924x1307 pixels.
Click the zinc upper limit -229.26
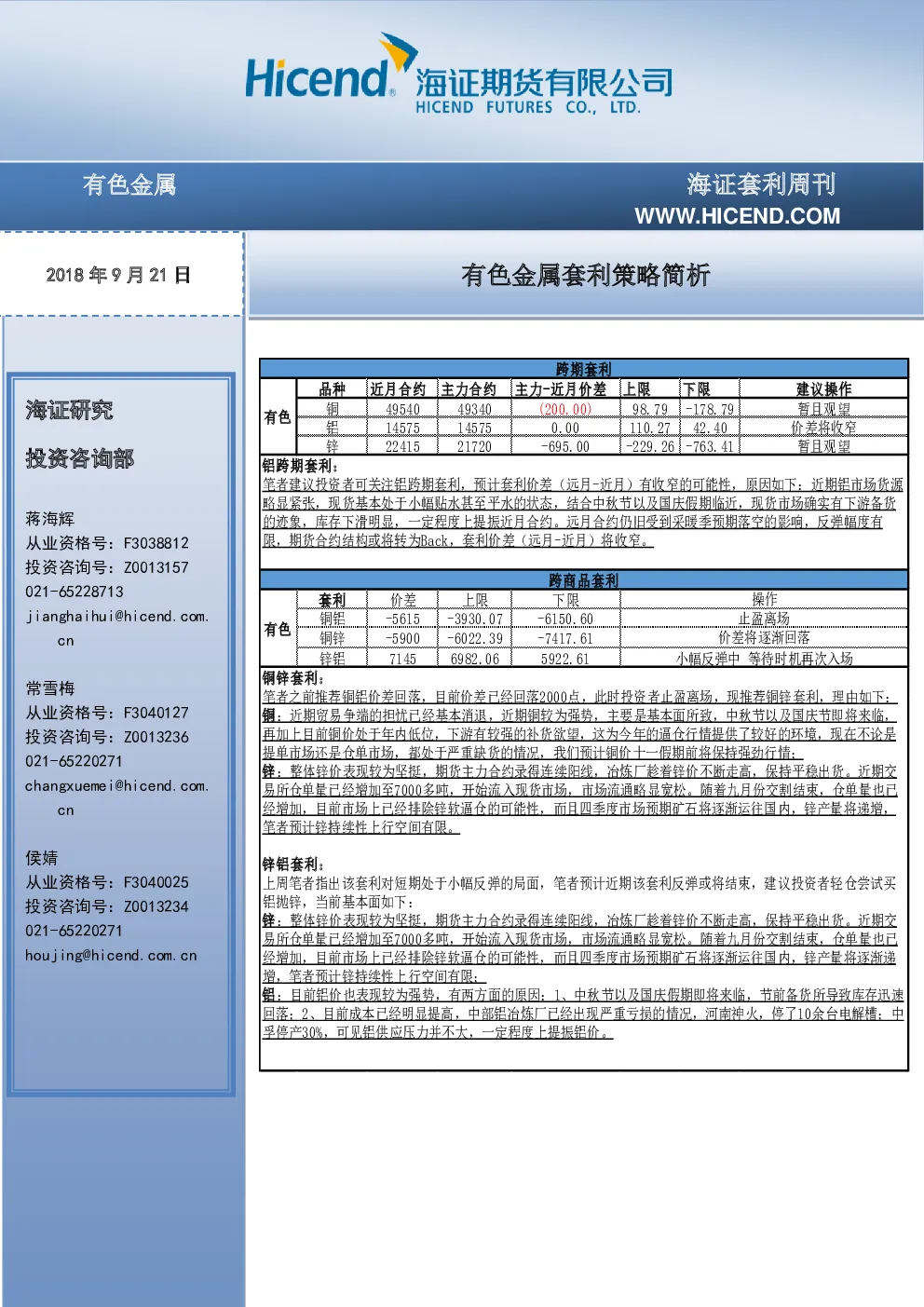[649, 446]
